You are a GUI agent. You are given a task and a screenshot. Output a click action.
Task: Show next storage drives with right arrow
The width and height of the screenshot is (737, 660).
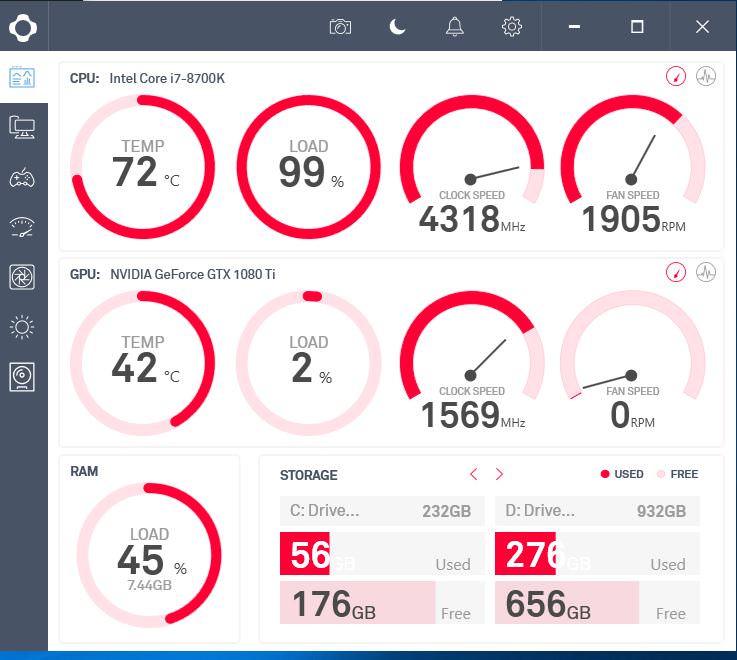(x=499, y=474)
